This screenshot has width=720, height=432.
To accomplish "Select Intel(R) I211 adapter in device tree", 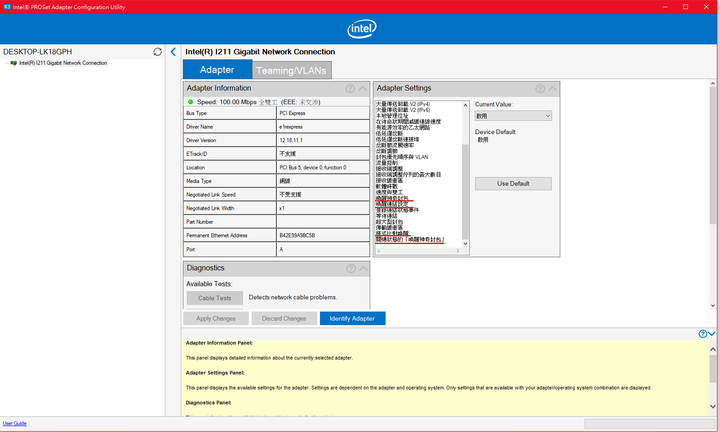I will (63, 63).
